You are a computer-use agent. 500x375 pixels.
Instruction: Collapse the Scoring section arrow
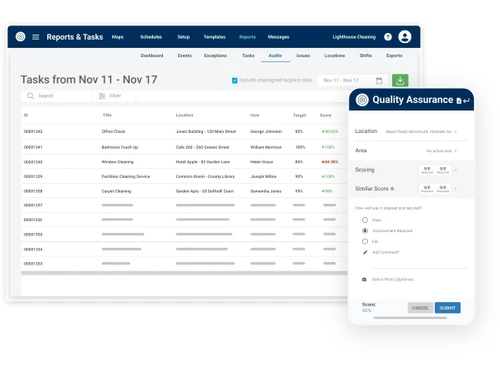[x=456, y=170]
